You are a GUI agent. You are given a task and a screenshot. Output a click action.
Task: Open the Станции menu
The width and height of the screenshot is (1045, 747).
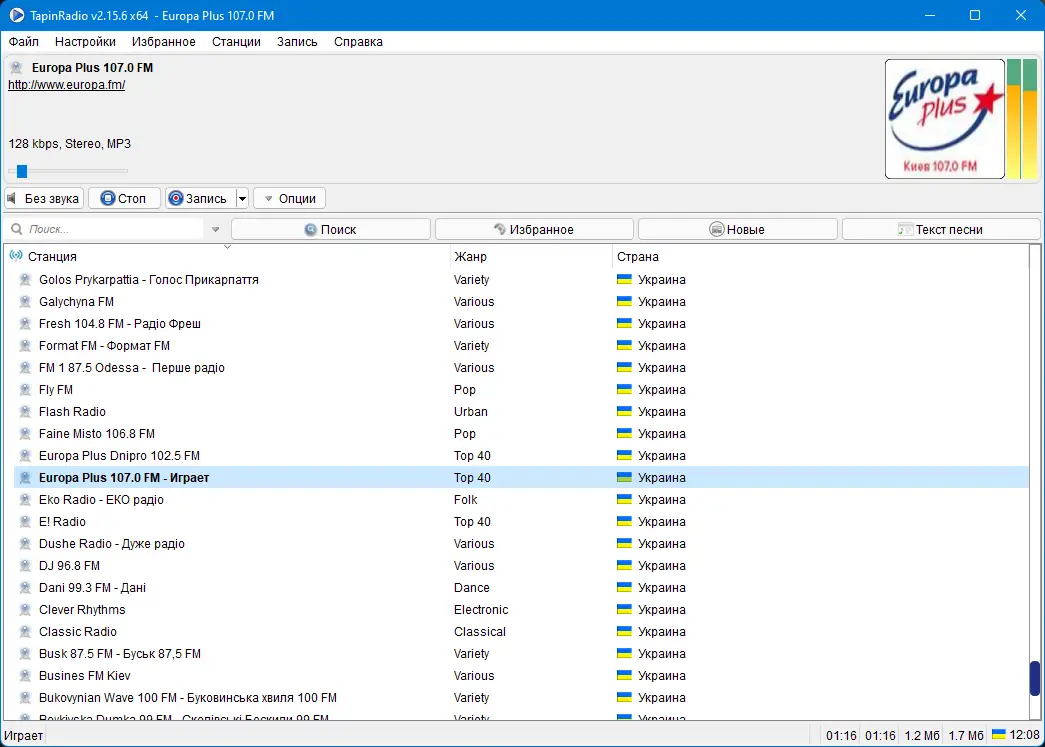tap(236, 42)
